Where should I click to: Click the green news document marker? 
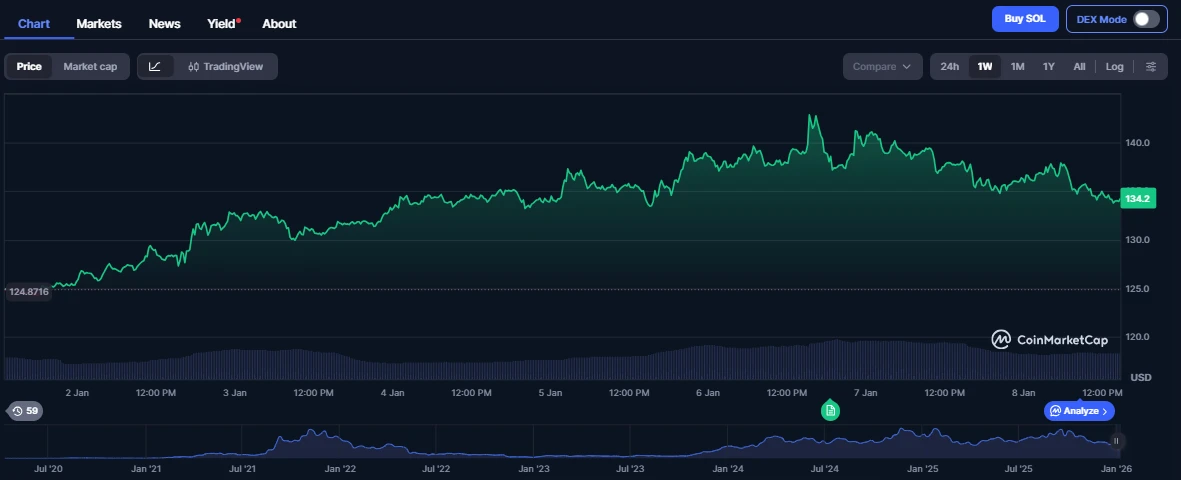830,411
